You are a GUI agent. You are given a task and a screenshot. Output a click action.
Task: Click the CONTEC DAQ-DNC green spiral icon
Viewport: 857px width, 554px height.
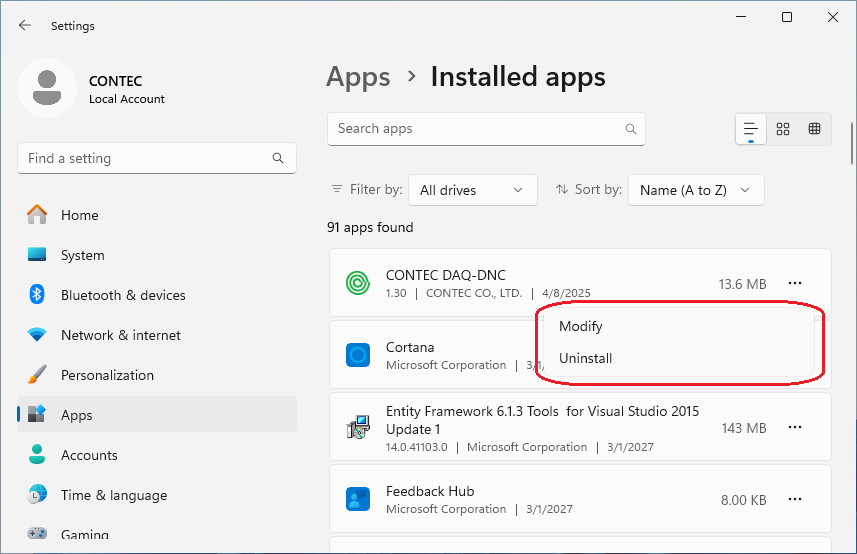coord(358,283)
